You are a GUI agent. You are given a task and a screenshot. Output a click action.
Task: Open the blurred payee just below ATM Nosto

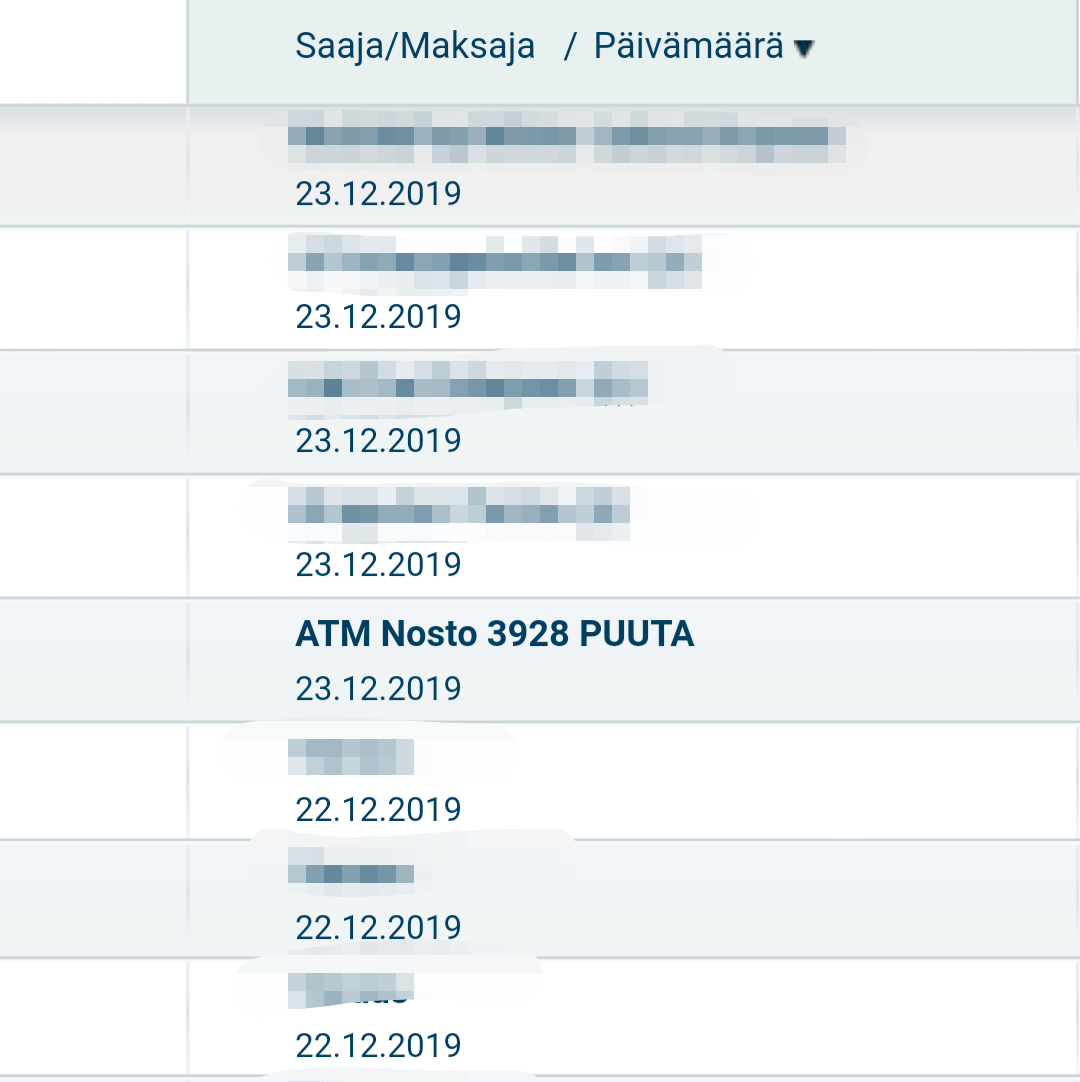(x=350, y=757)
